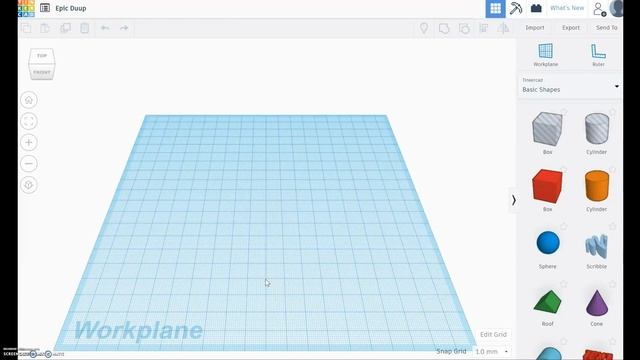Switch to 3D design grid view
Screen dimensions: 640x360
(495, 9)
